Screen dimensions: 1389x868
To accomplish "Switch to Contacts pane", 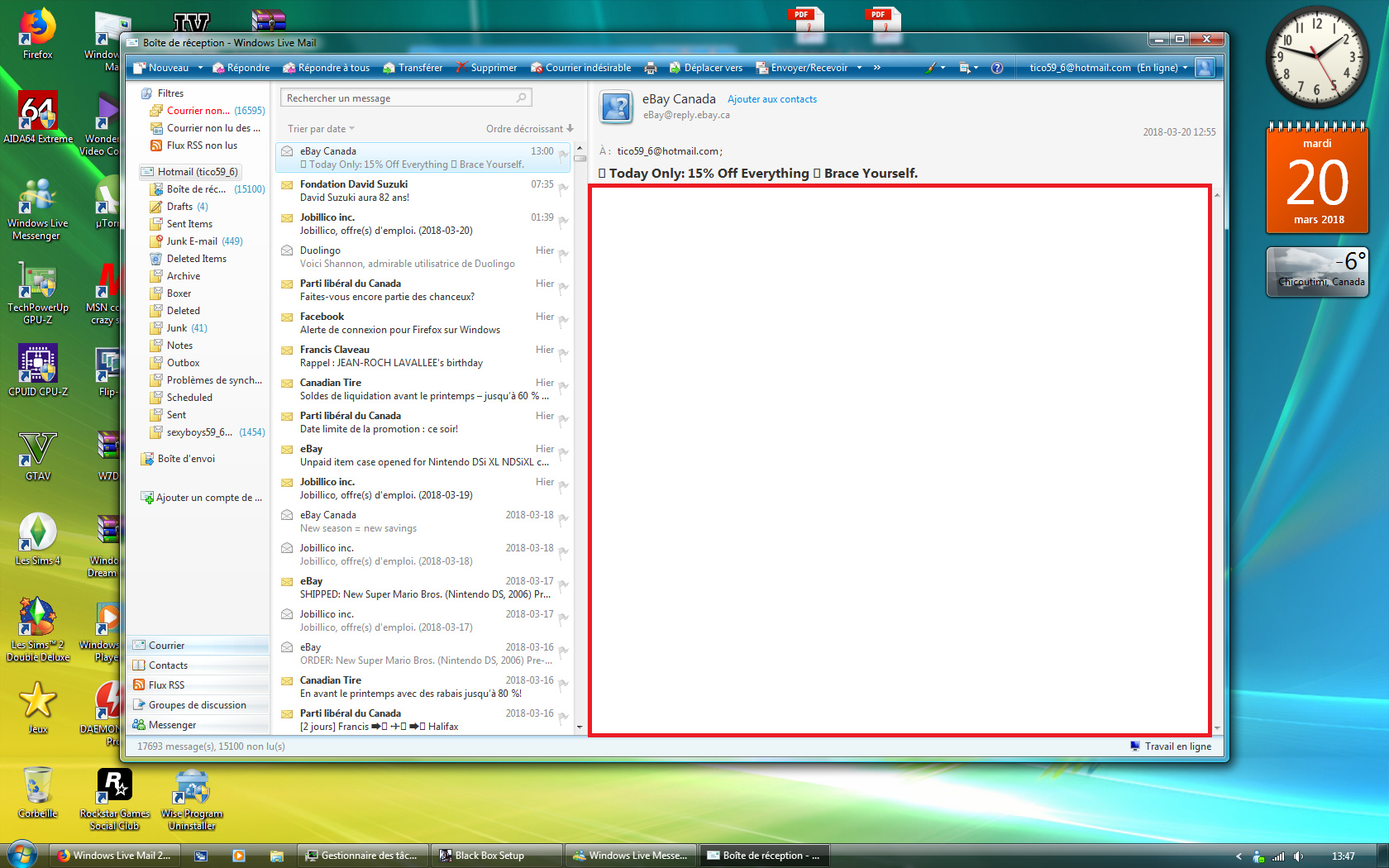I will pos(198,665).
